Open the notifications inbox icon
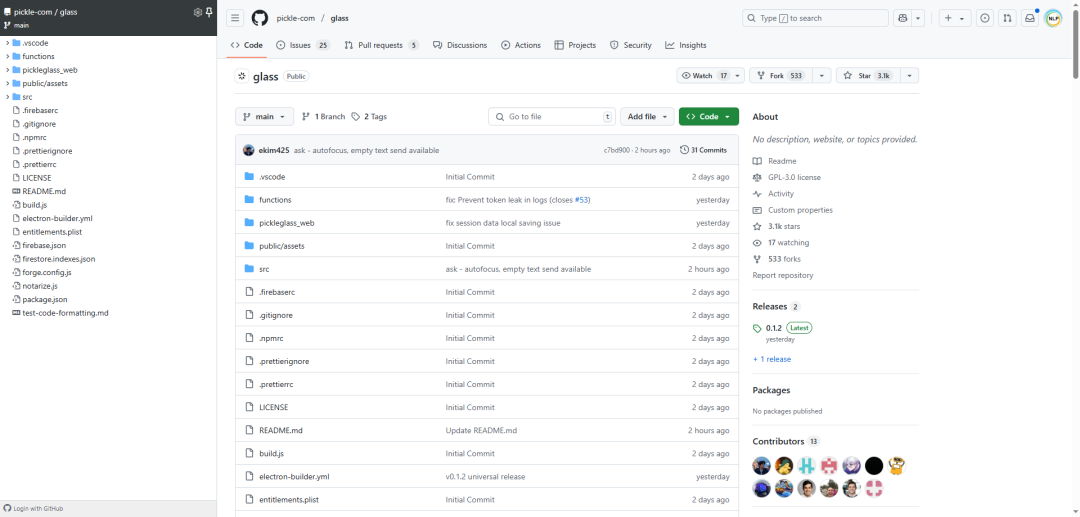The image size is (1080, 517). tap(1030, 19)
